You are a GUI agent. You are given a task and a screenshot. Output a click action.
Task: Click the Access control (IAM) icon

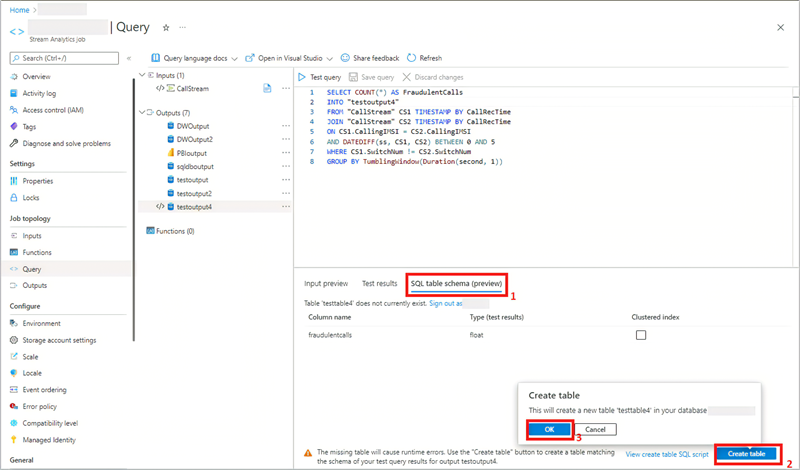[x=14, y=110]
